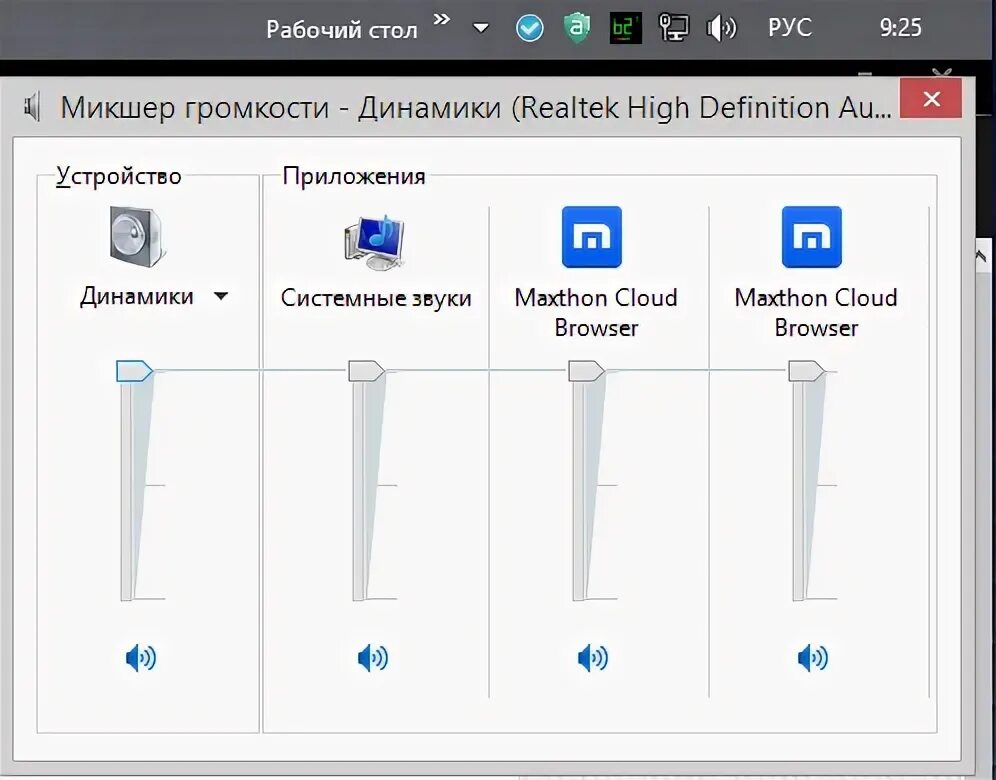Click the first Maxthon Cloud Browser icon
The image size is (996, 780).
(x=591, y=237)
